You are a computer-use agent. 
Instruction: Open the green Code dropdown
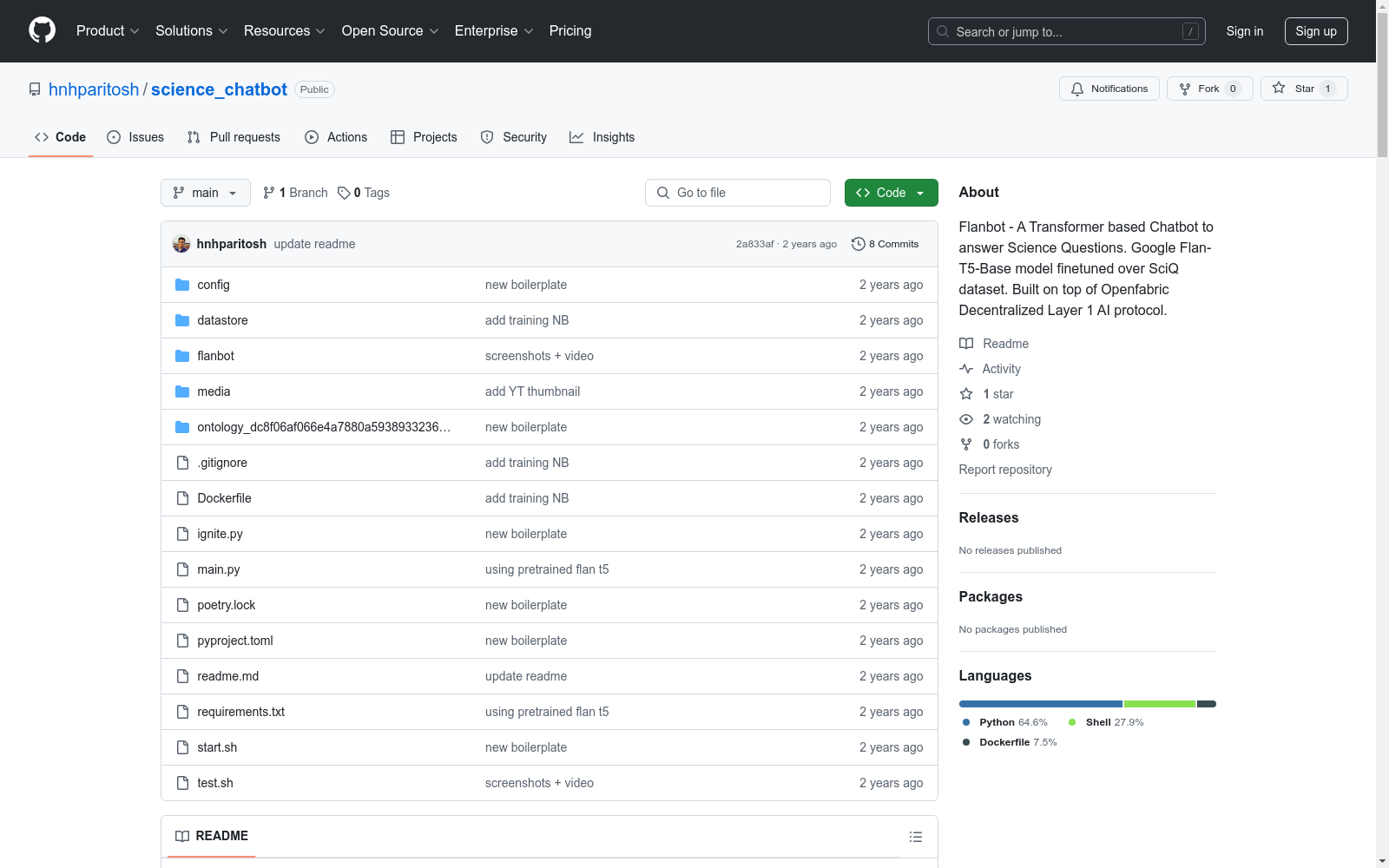[891, 193]
